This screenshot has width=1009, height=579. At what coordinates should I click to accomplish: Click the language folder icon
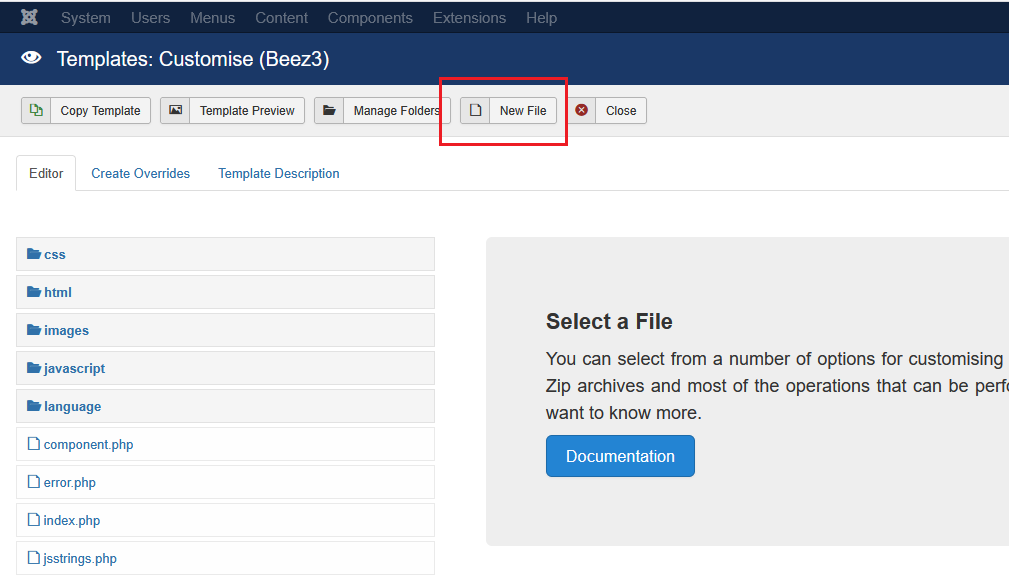33,406
